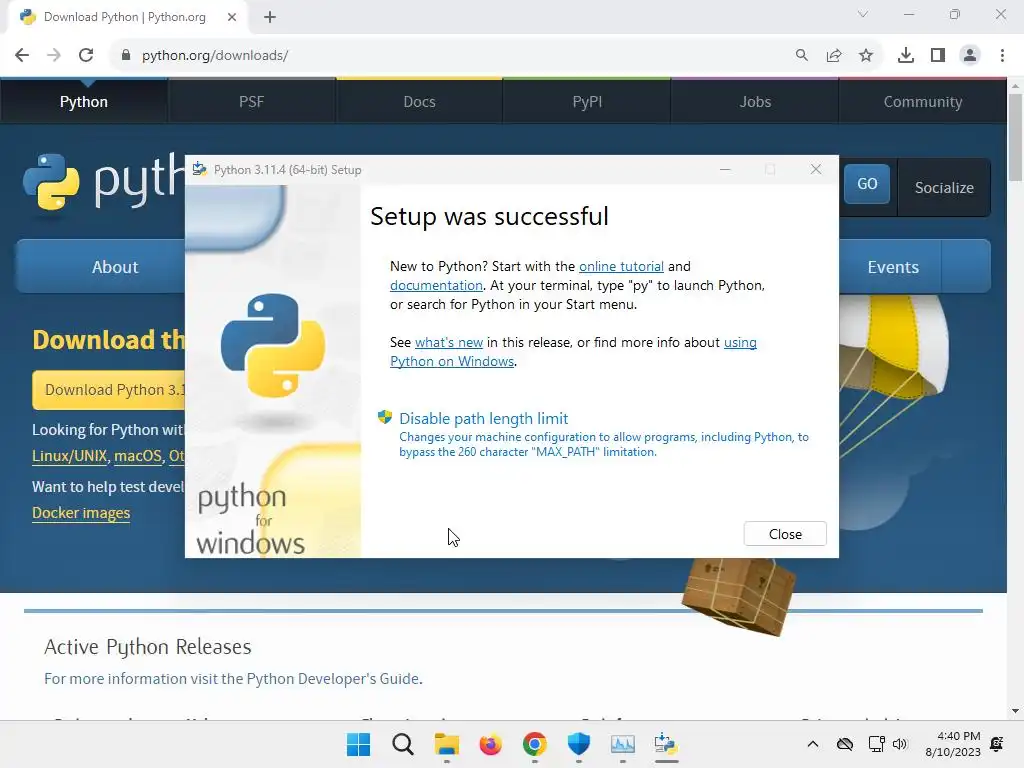Close the Python Setup window with X
The width and height of the screenshot is (1024, 768).
tap(816, 170)
